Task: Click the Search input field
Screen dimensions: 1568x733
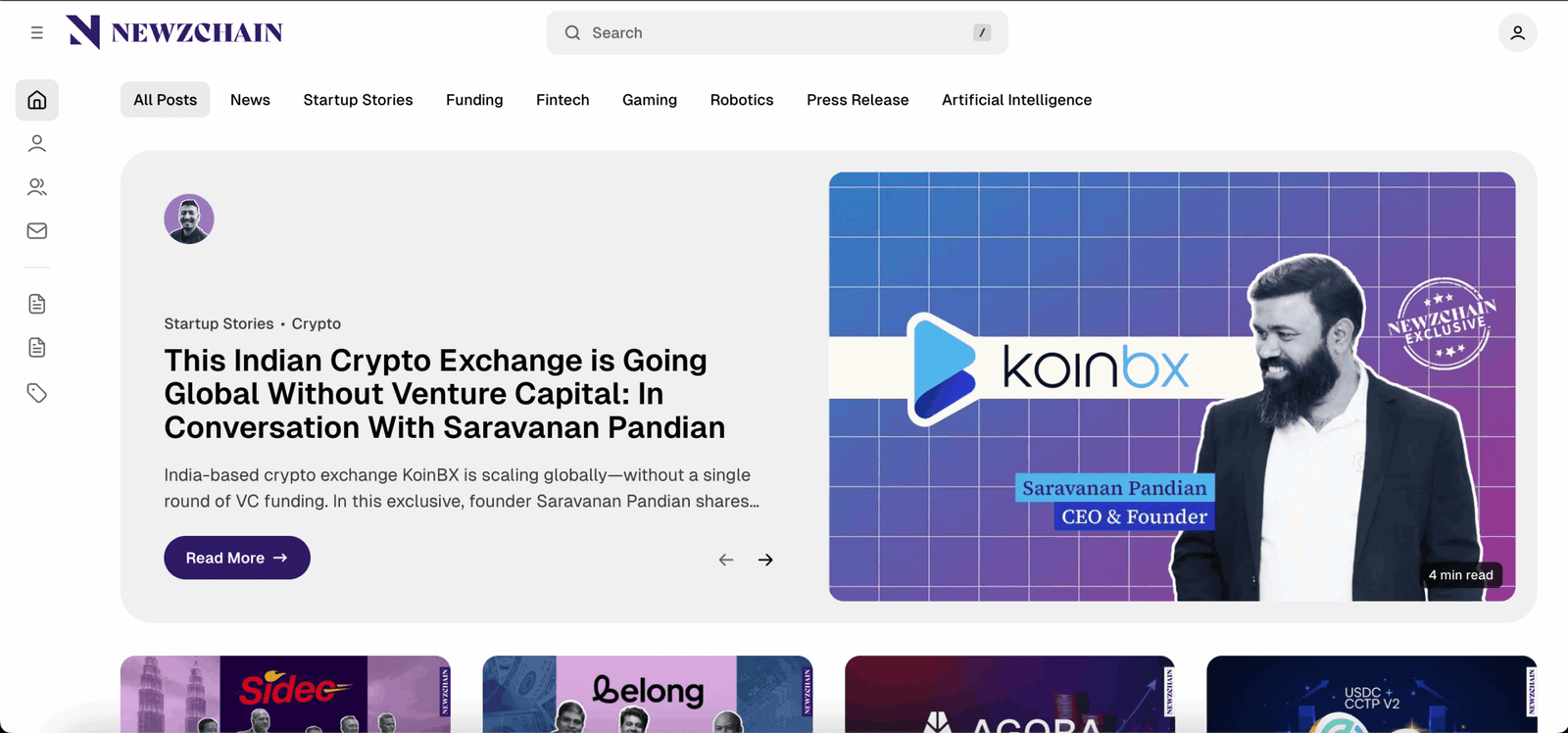Action: (777, 32)
